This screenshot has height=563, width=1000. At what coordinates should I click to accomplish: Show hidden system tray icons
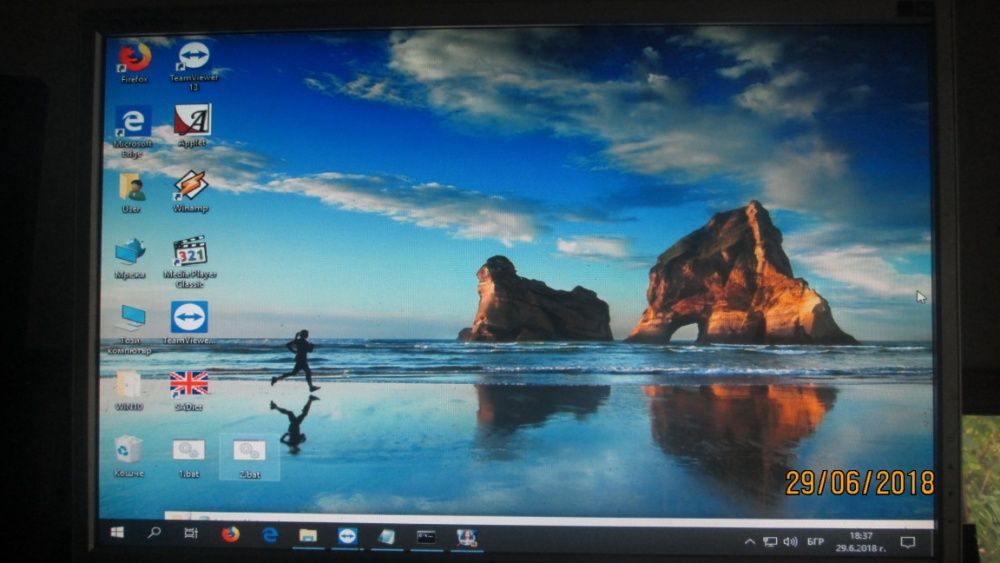click(x=750, y=542)
